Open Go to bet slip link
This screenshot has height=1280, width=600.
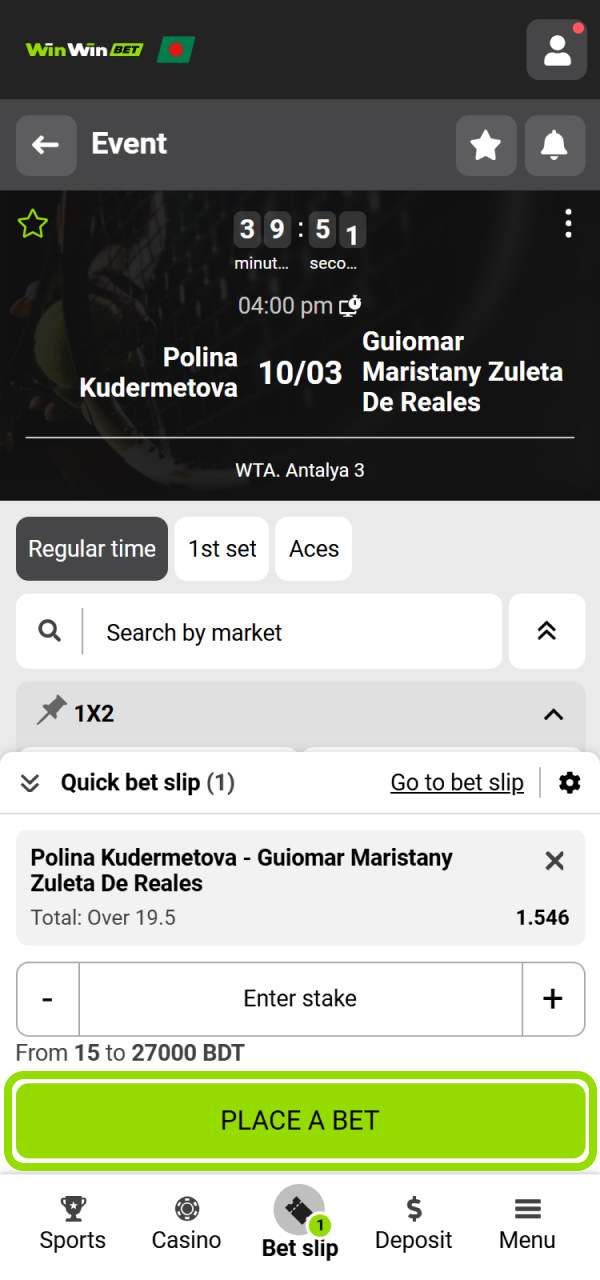tap(457, 782)
